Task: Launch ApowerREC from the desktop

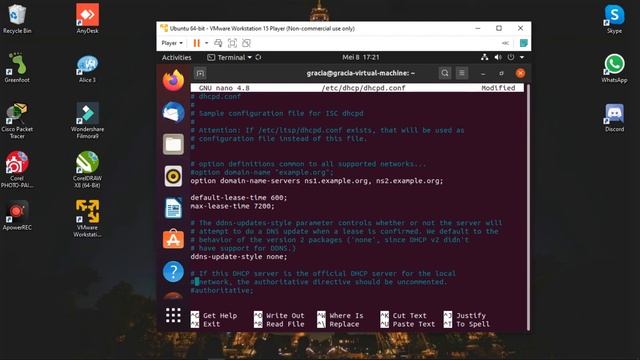Action: pos(17,215)
